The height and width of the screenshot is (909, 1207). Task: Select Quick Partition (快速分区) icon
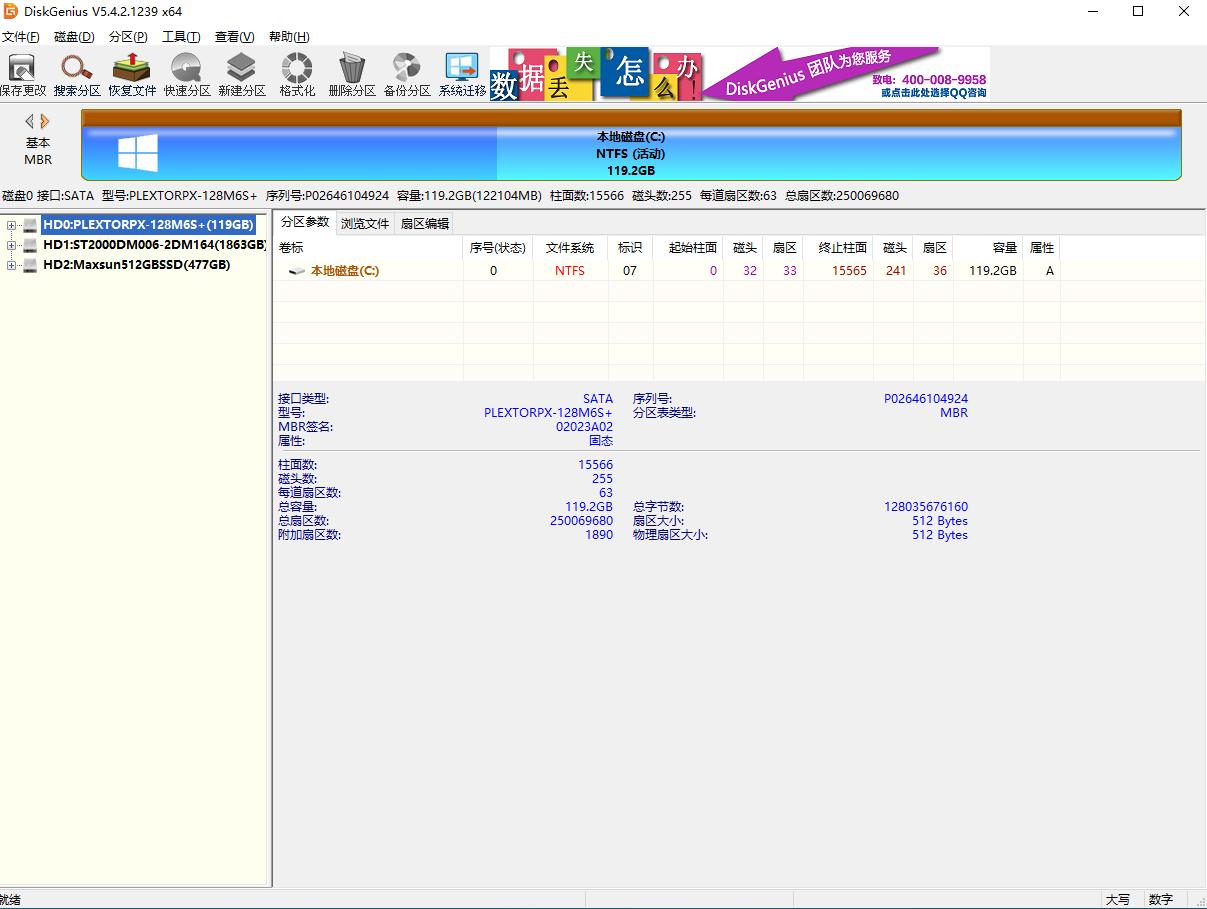(187, 74)
